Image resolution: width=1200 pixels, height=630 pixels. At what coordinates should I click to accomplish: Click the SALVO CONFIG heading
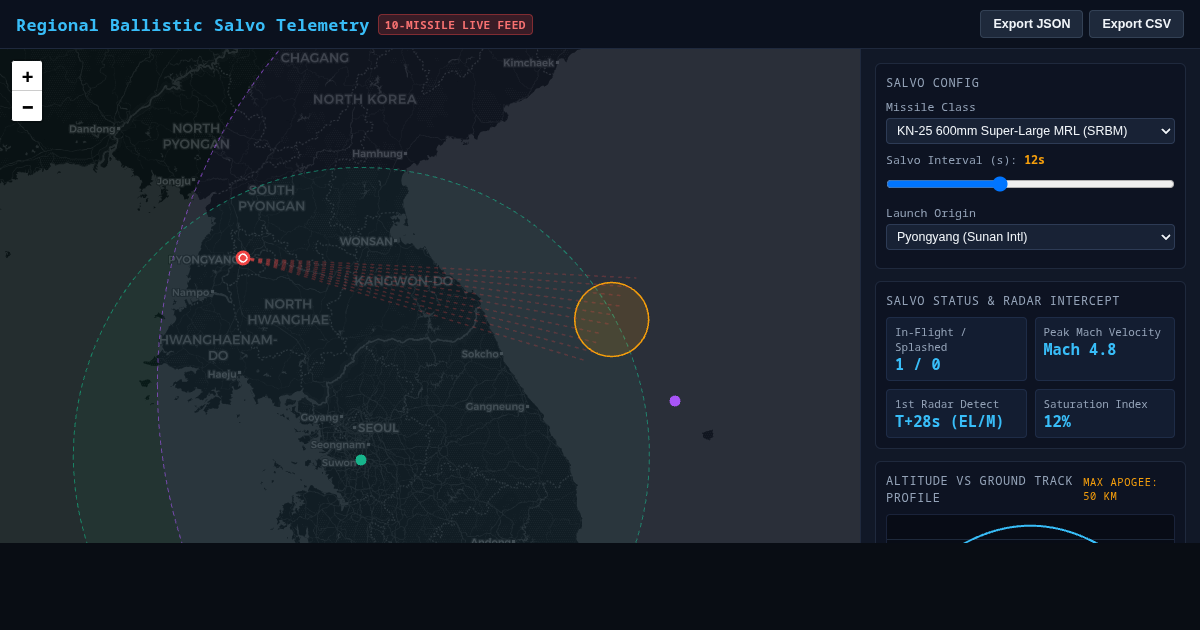(933, 83)
